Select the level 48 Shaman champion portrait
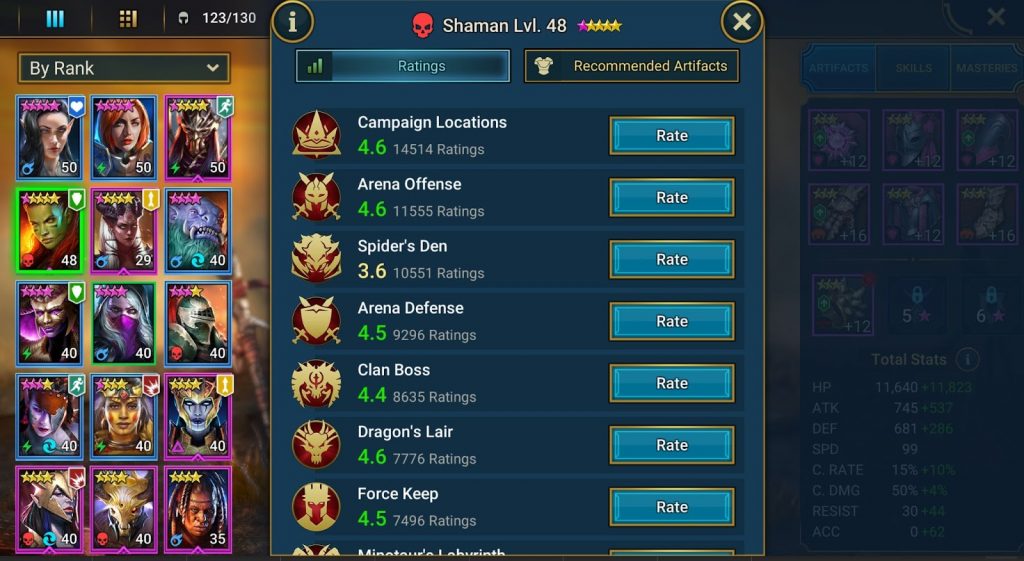 coord(50,230)
